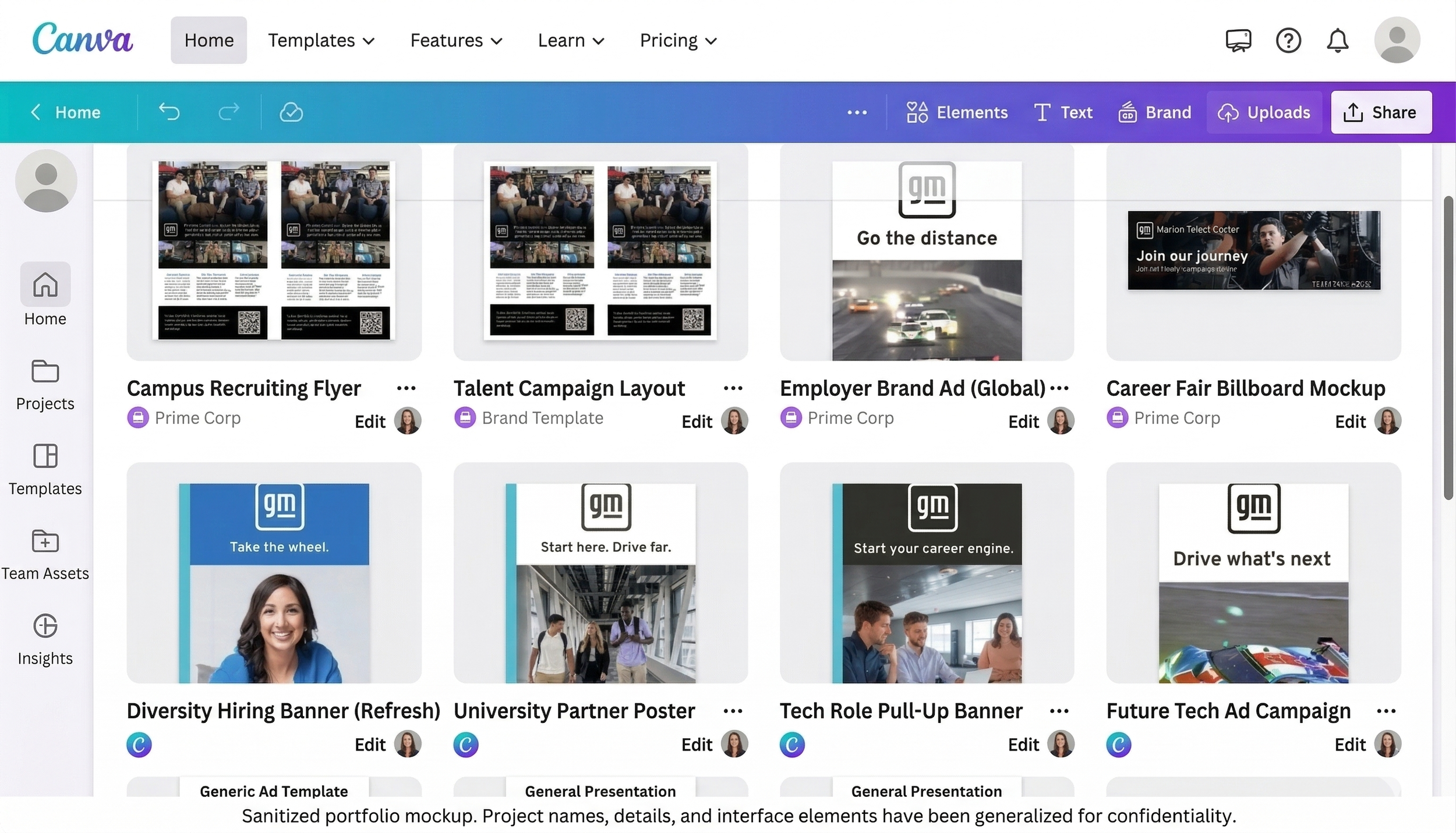The image size is (1456, 833).
Task: Click Edit for Campus Recruiting Flyer
Action: tap(370, 421)
